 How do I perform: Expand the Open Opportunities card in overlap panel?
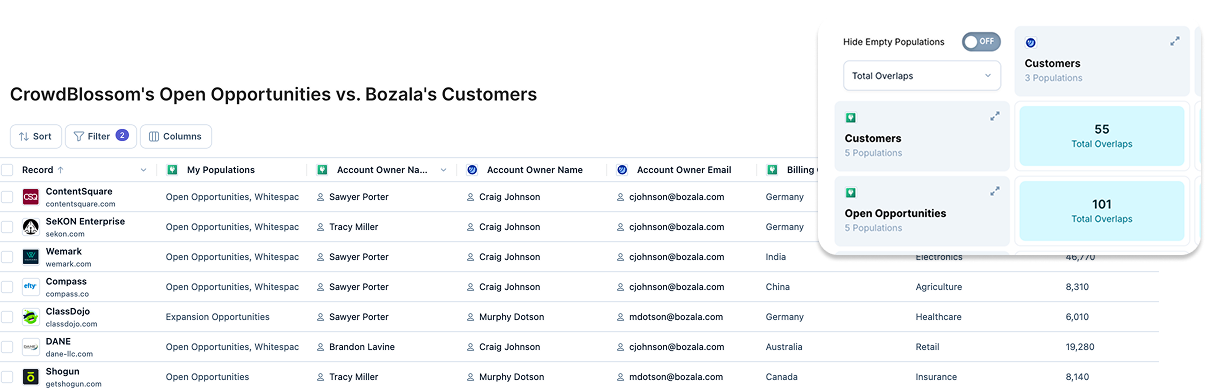pyautogui.click(x=995, y=191)
